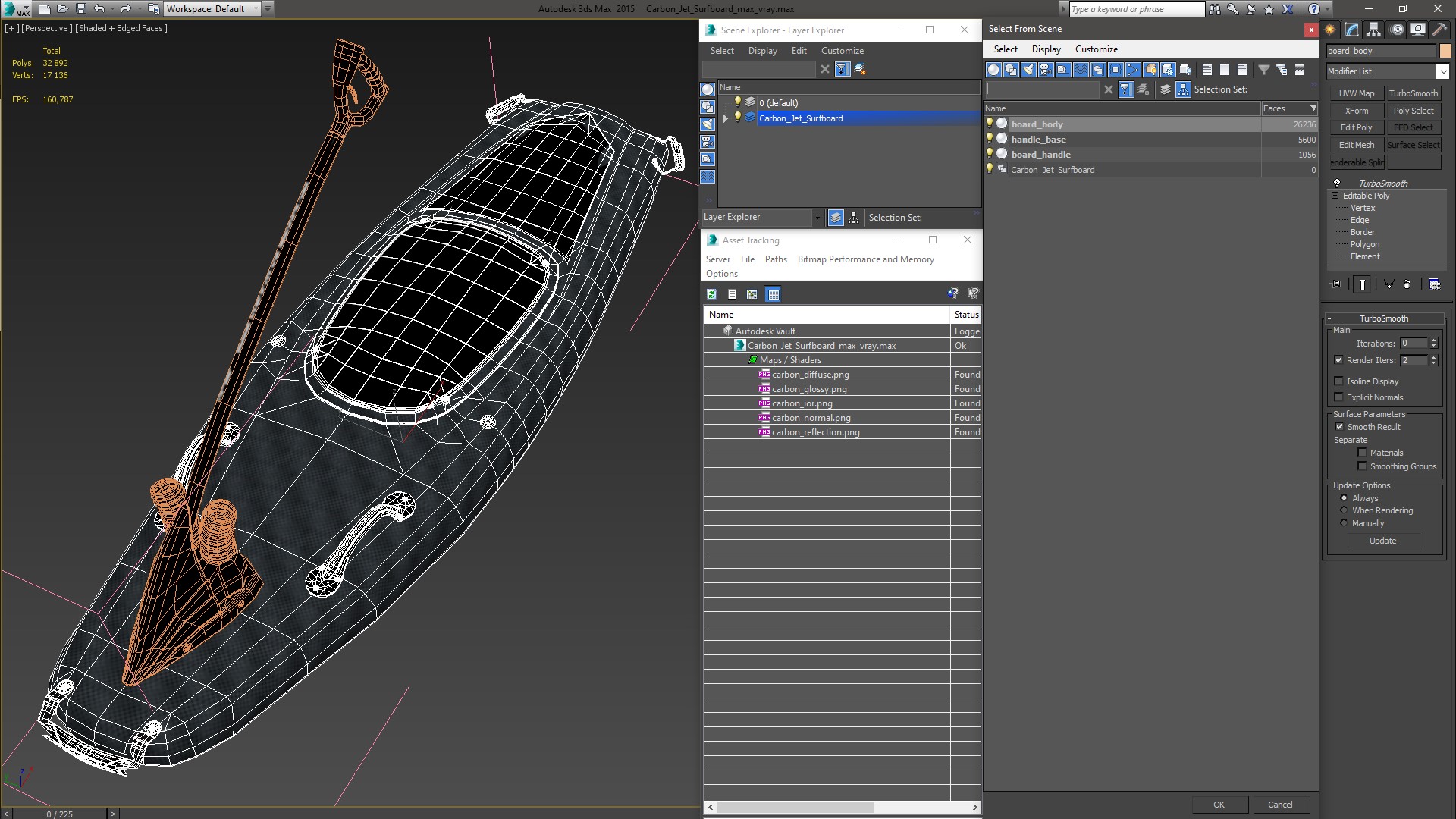Open Customize menu in Select From Scene
The width and height of the screenshot is (1456, 819).
click(1096, 49)
